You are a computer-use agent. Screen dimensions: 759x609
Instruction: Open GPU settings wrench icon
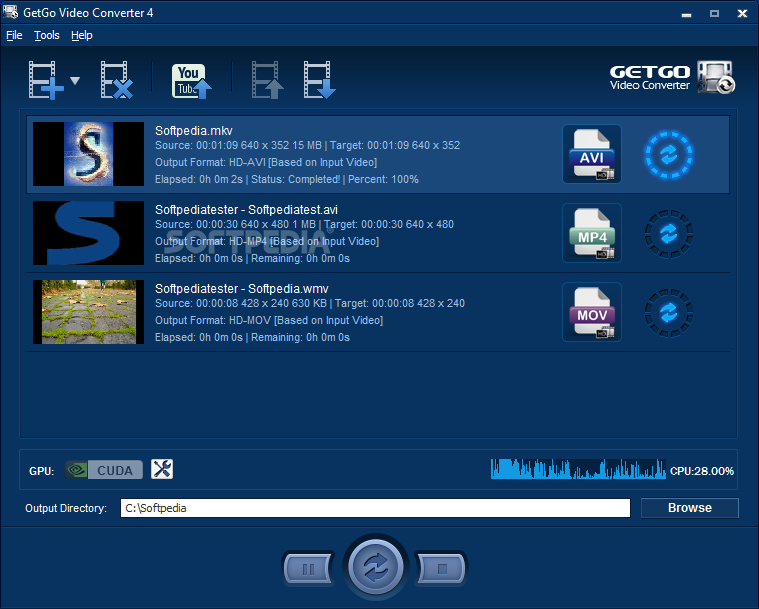(x=162, y=469)
